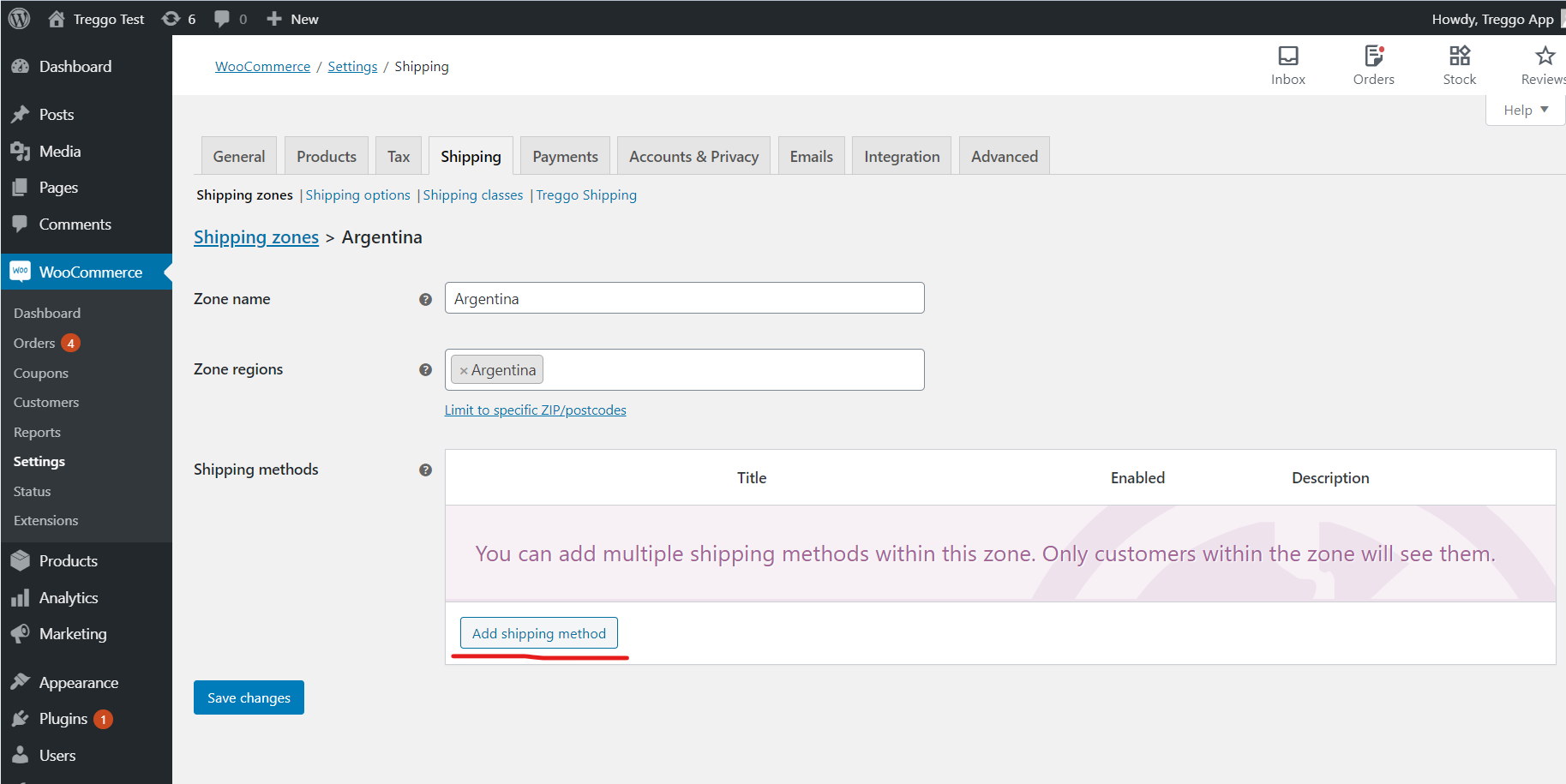Click the Analytics bar chart icon
This screenshot has height=784, width=1566.
tap(21, 598)
